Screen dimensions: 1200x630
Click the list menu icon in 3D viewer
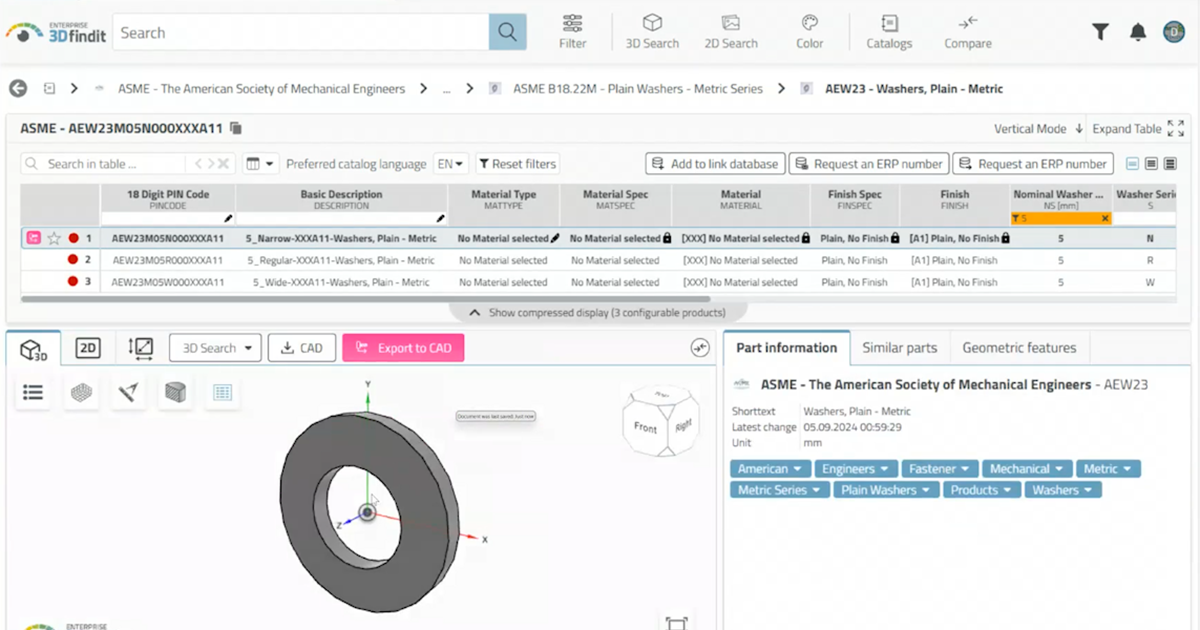[33, 393]
